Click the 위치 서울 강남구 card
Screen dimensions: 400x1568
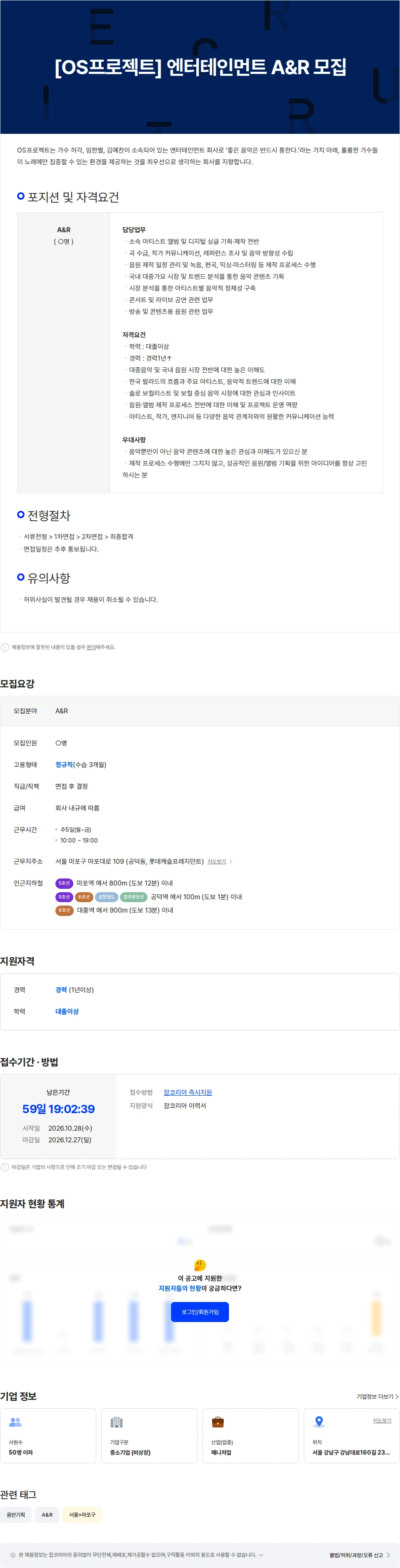351,1435
